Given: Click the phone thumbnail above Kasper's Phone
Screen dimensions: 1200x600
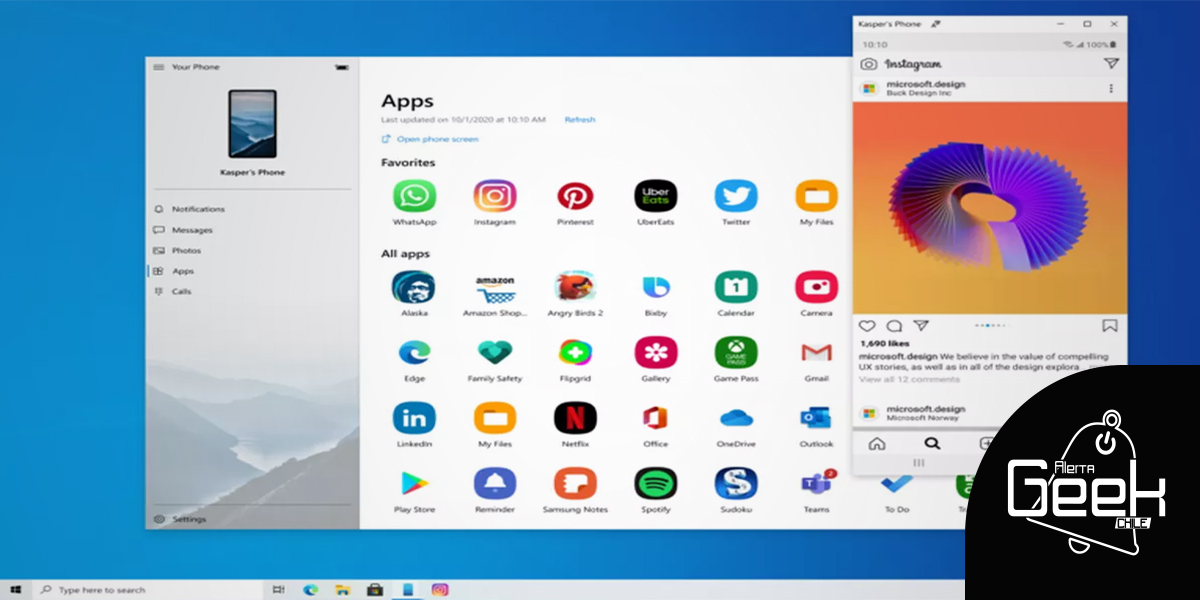Looking at the screenshot, I should 252,124.
